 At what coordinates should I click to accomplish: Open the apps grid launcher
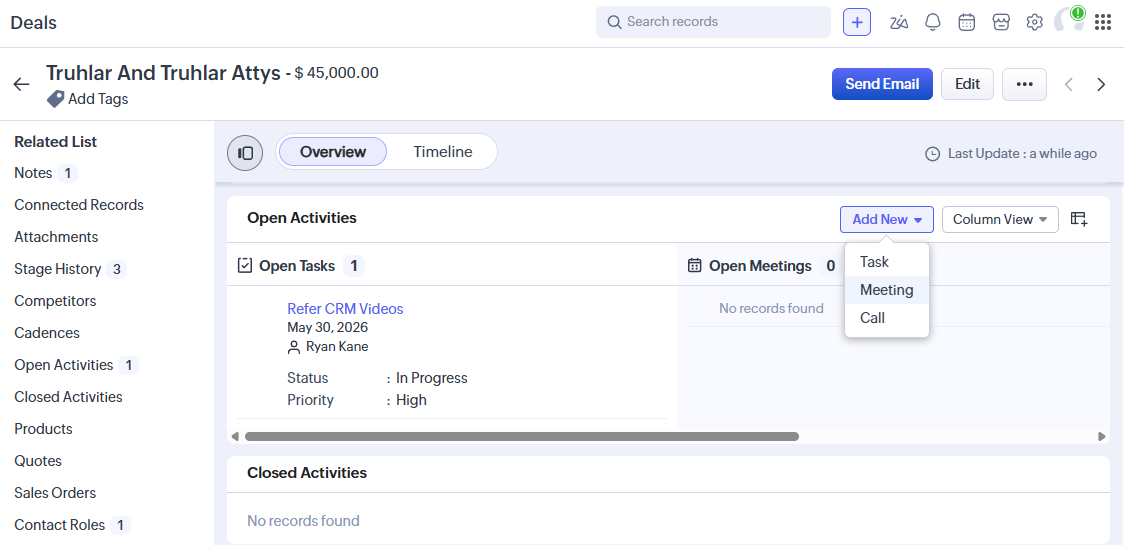click(1102, 22)
